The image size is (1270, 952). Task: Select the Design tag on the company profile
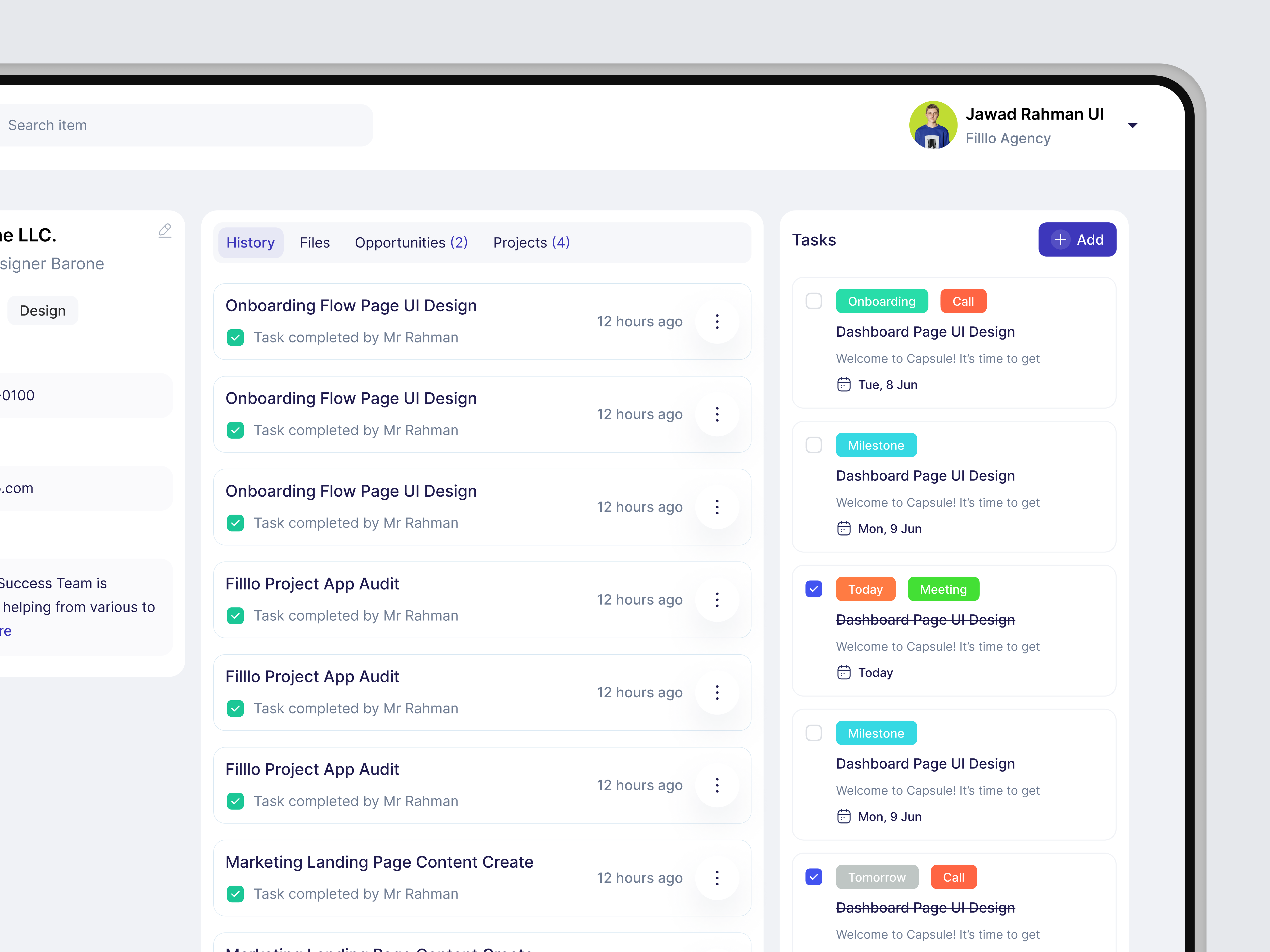[x=43, y=310]
